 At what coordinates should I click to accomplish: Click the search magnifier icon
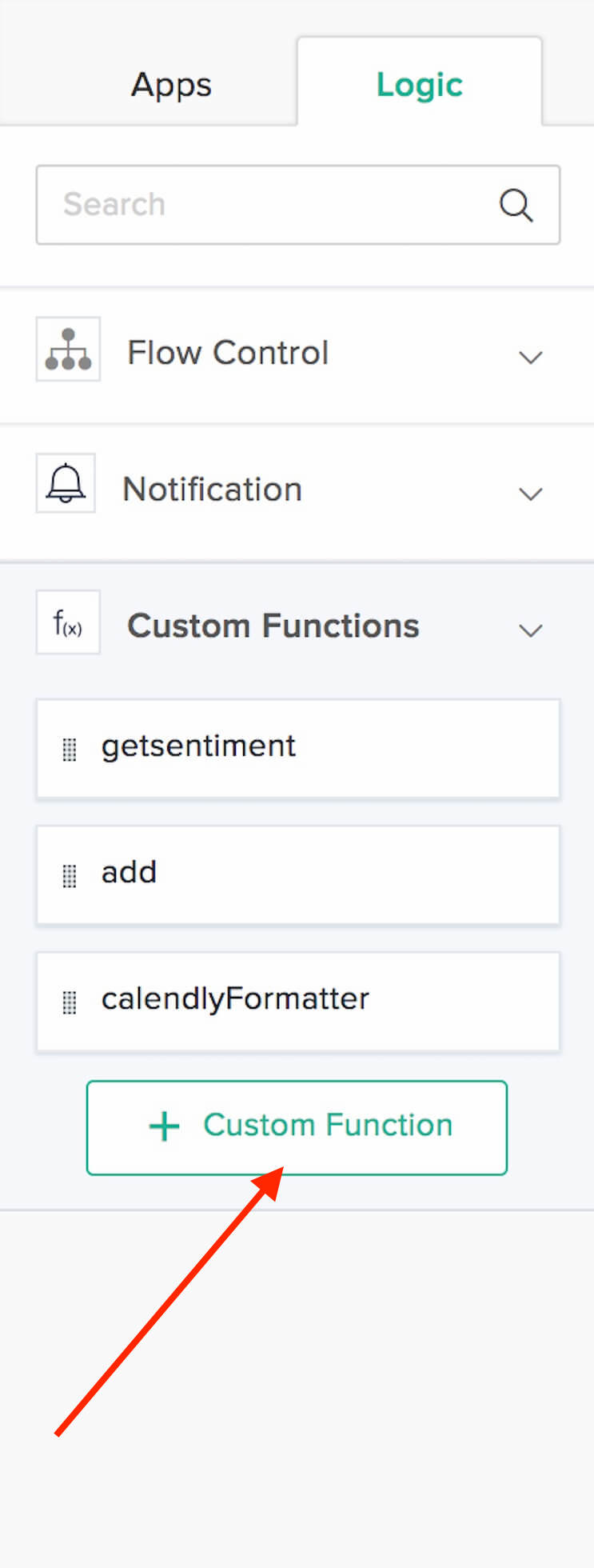coord(516,206)
